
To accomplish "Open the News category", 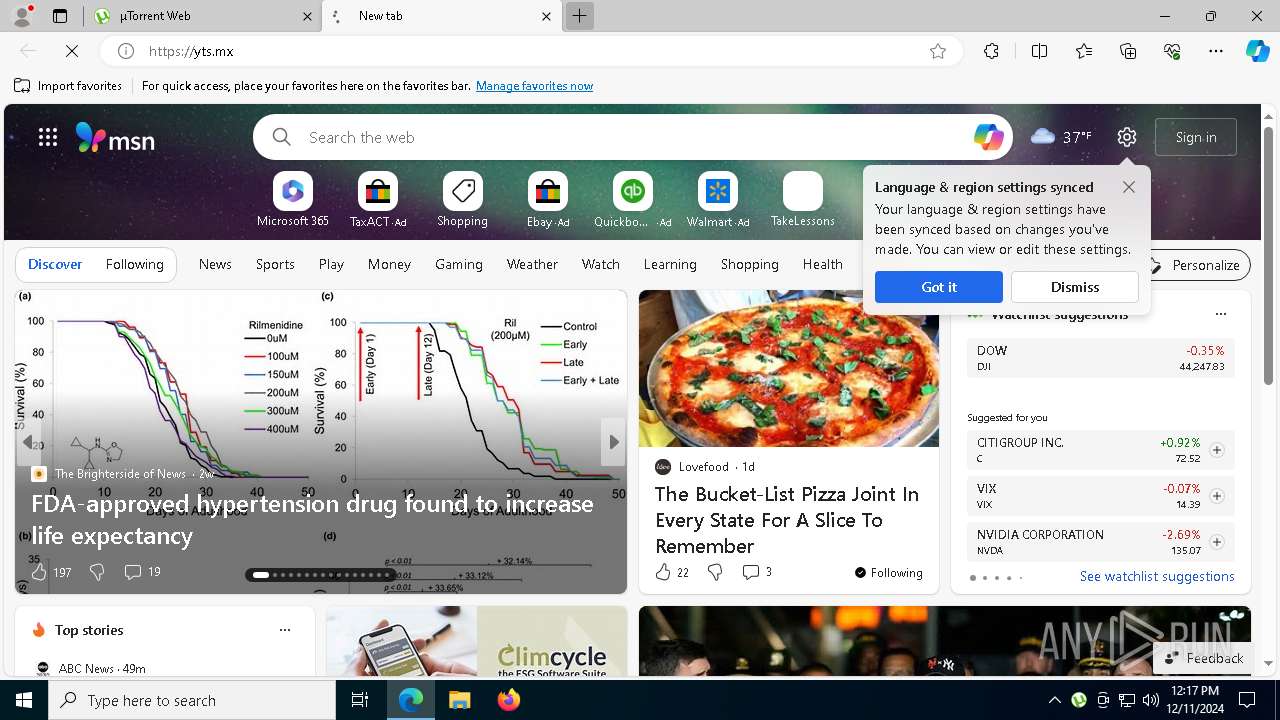I will tap(215, 265).
